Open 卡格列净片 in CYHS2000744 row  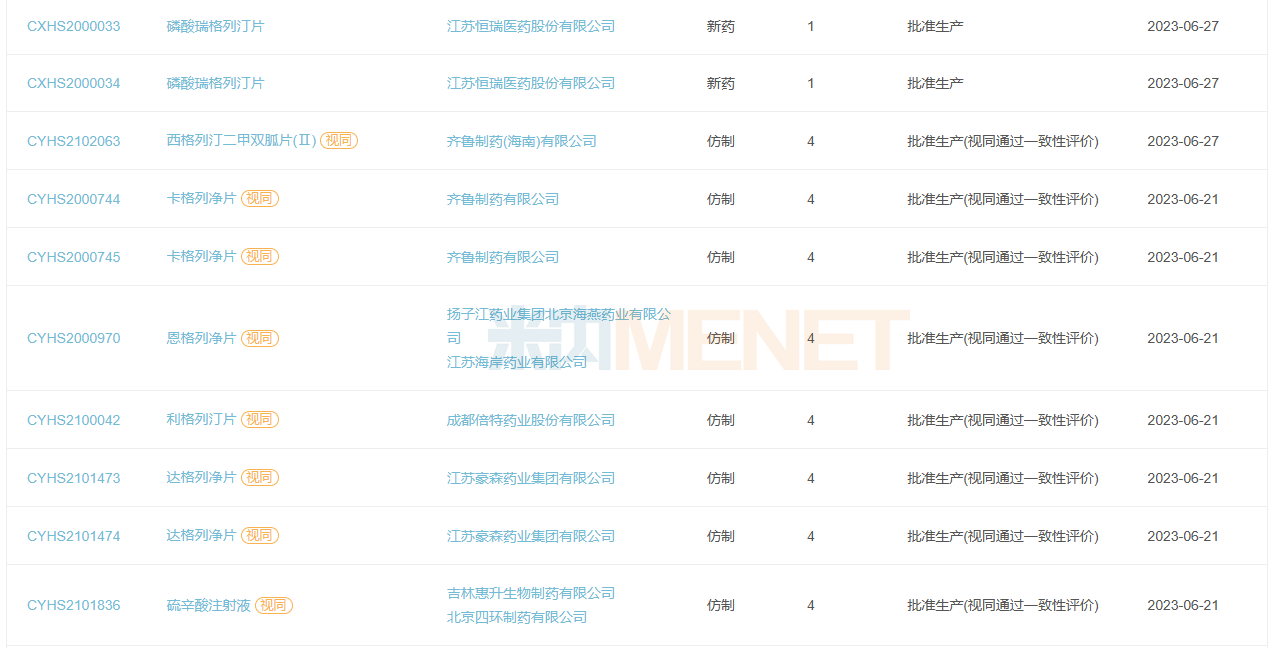coord(201,199)
